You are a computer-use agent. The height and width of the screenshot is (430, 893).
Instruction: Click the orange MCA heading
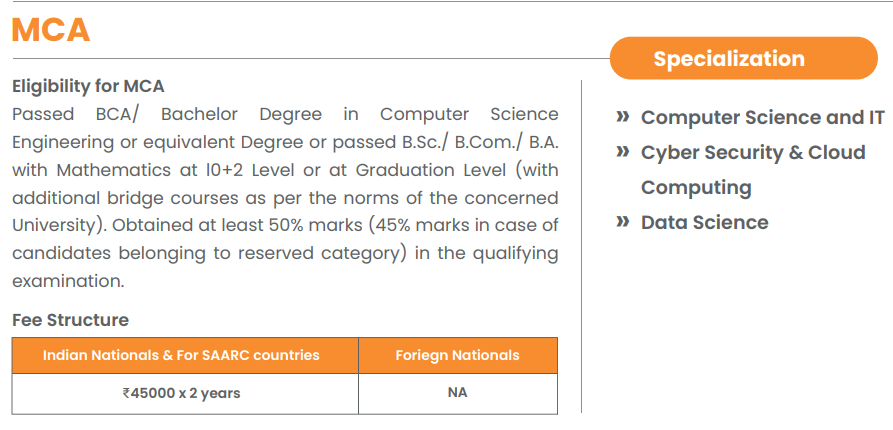pos(51,30)
